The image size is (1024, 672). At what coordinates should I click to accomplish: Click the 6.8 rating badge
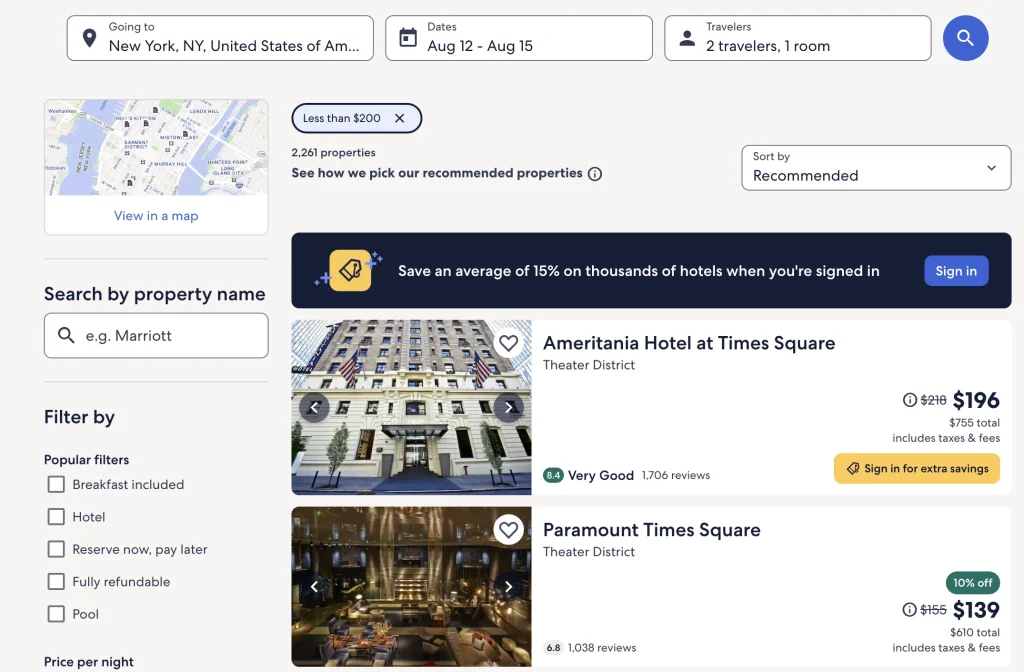(553, 648)
